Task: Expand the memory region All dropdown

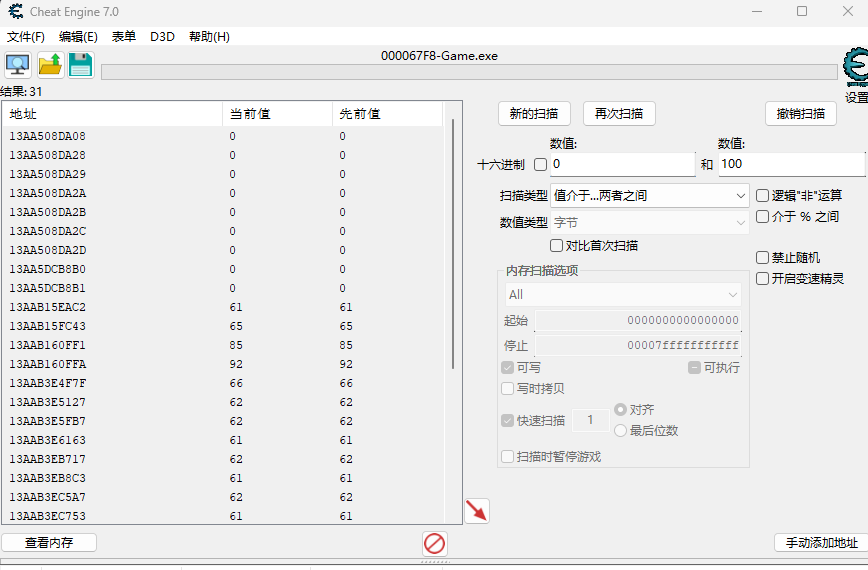Action: coord(623,295)
